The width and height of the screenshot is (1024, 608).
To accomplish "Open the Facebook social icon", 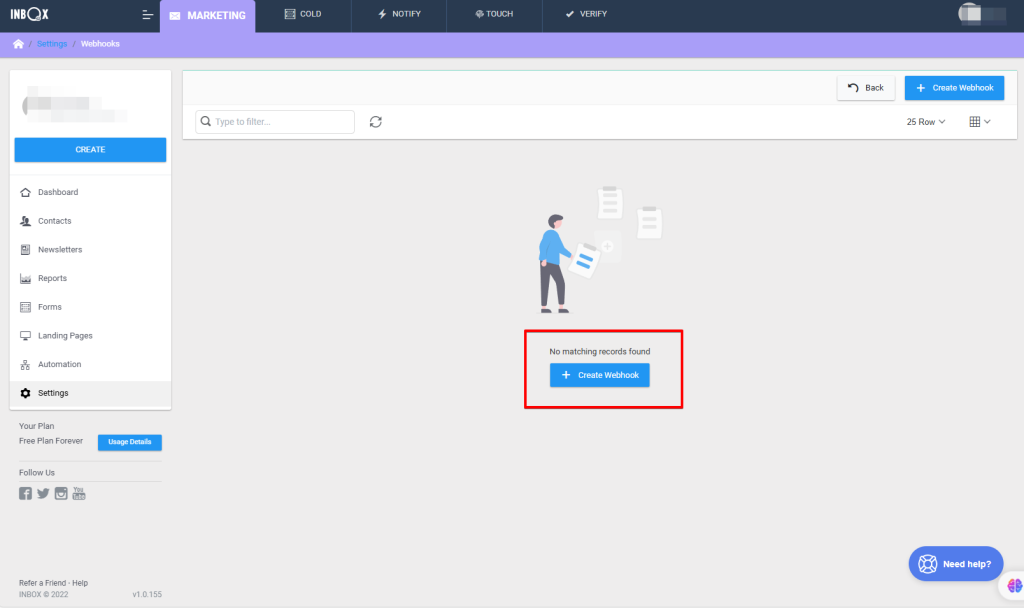I will pyautogui.click(x=26, y=493).
